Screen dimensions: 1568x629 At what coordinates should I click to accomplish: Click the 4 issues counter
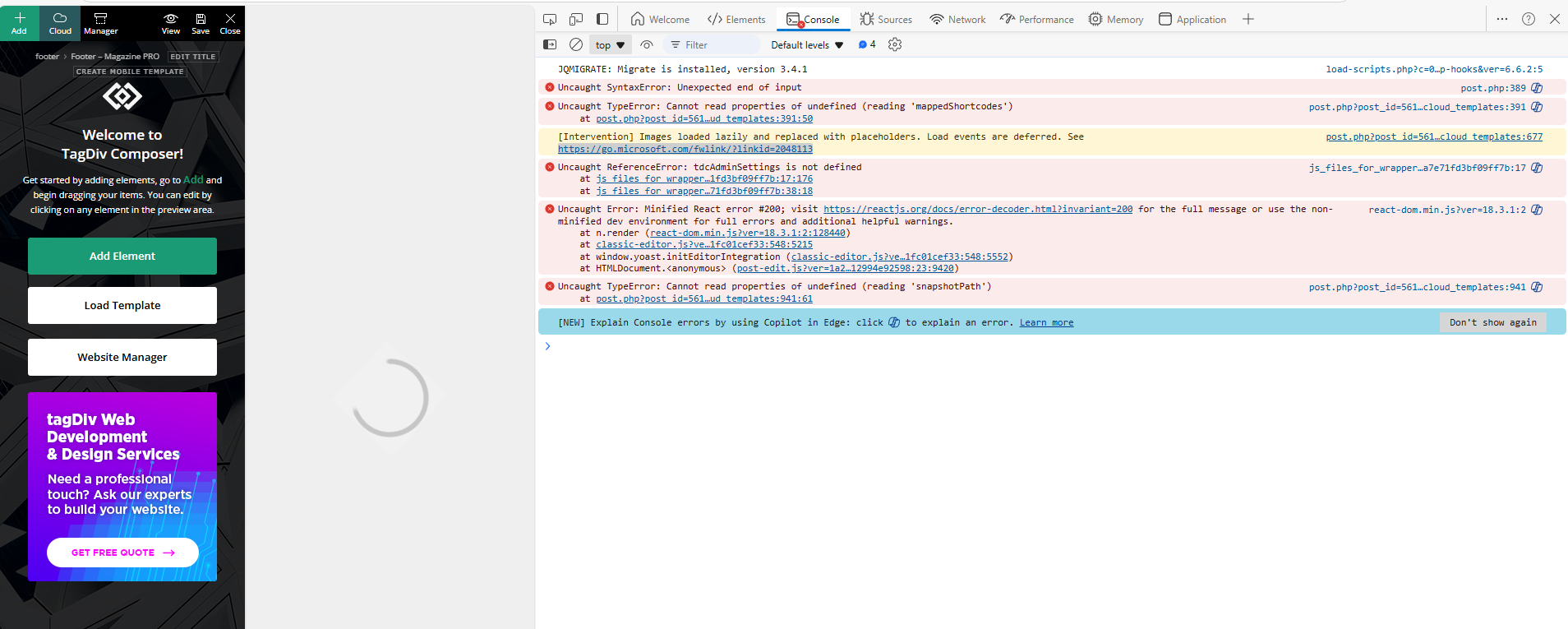tap(867, 44)
